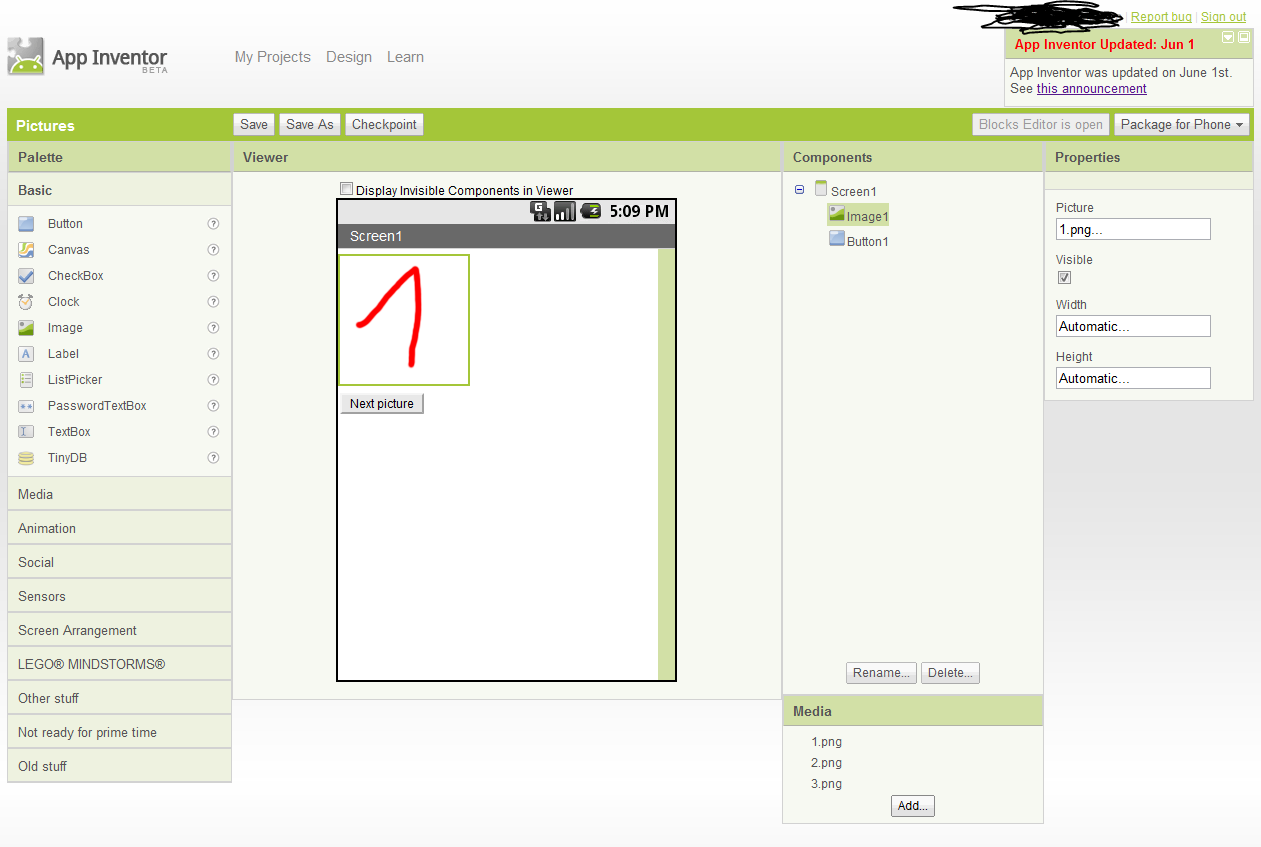Select the Canvas palette icon
This screenshot has width=1261, height=847.
pyautogui.click(x=26, y=250)
